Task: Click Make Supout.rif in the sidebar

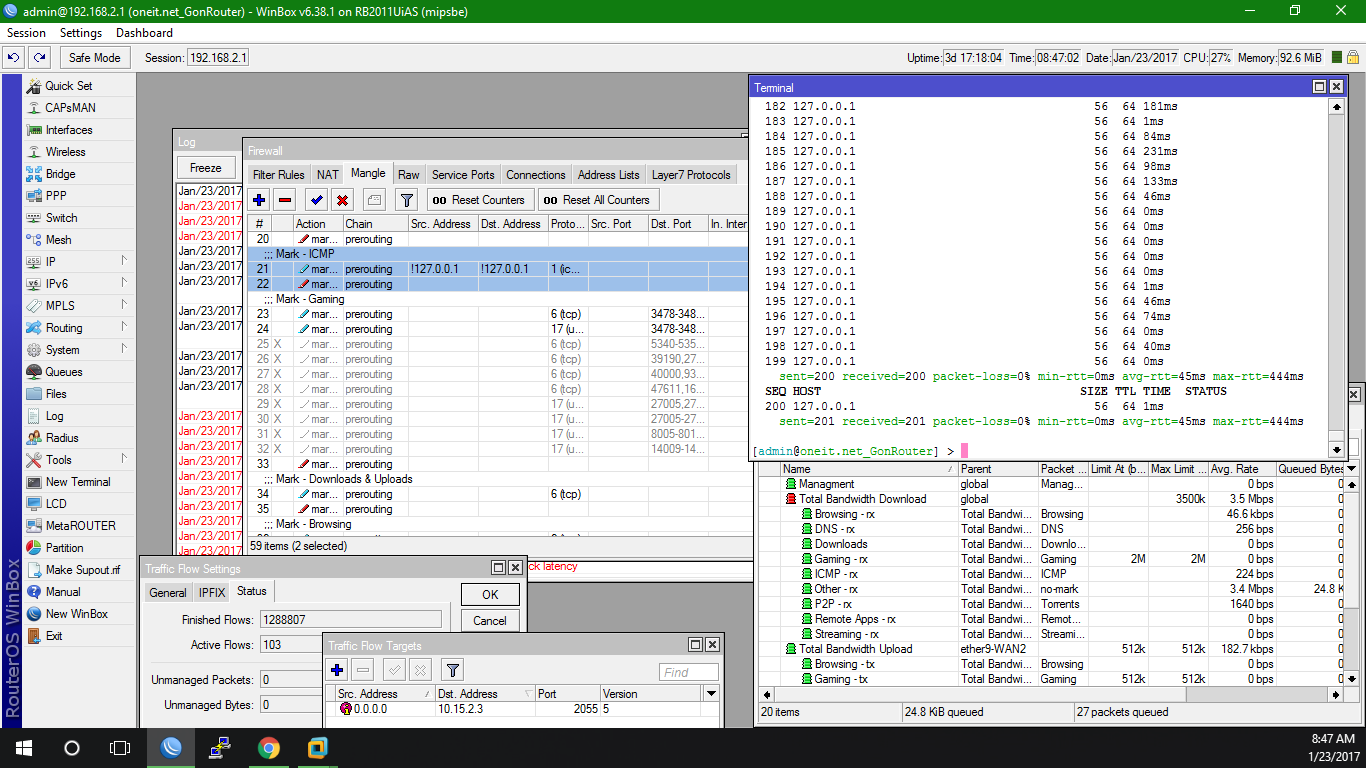Action: tap(82, 570)
